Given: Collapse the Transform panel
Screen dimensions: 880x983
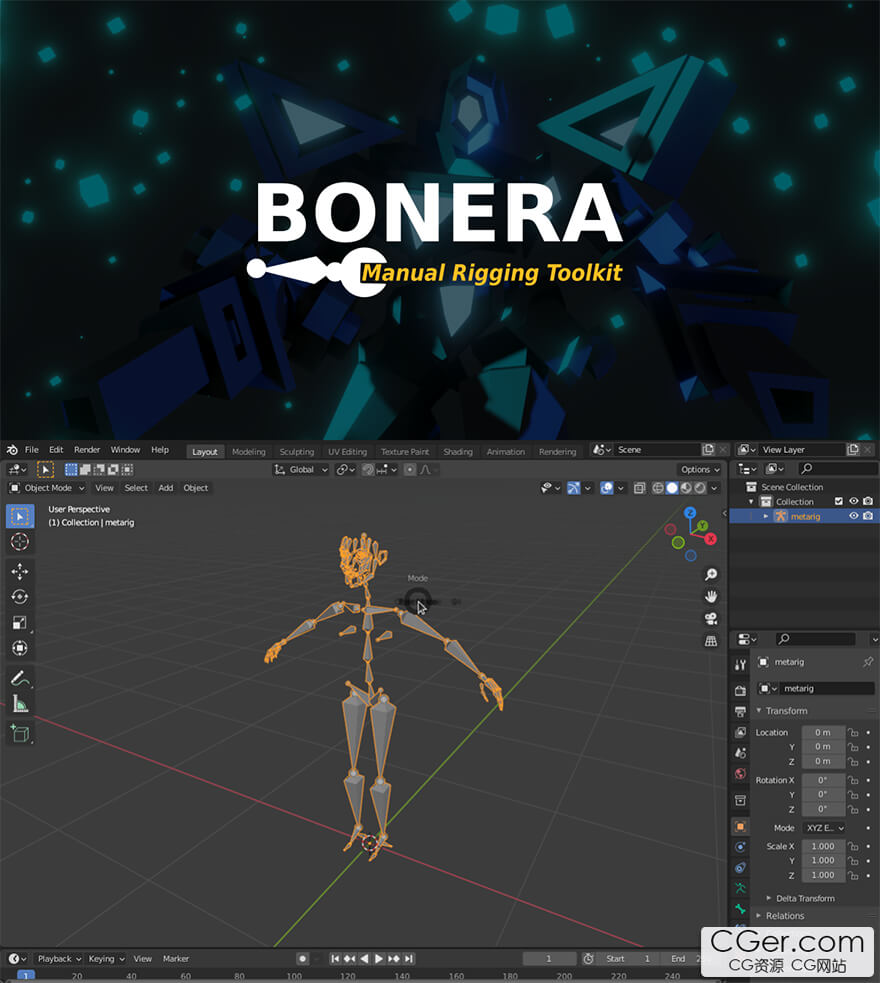Looking at the screenshot, I should tap(759, 710).
